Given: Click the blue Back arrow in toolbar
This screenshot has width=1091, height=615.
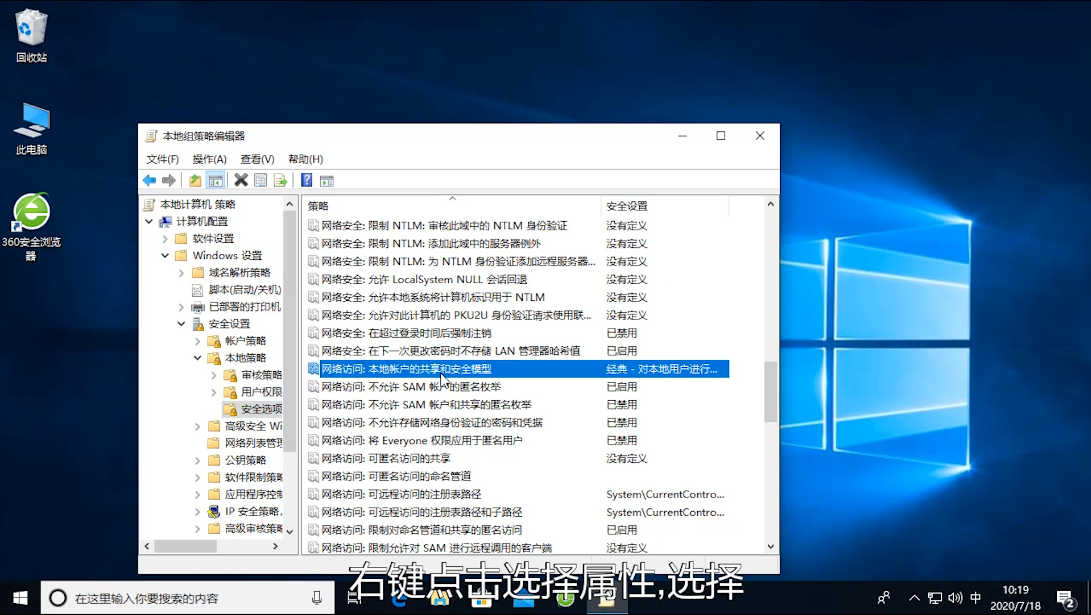Looking at the screenshot, I should point(149,181).
